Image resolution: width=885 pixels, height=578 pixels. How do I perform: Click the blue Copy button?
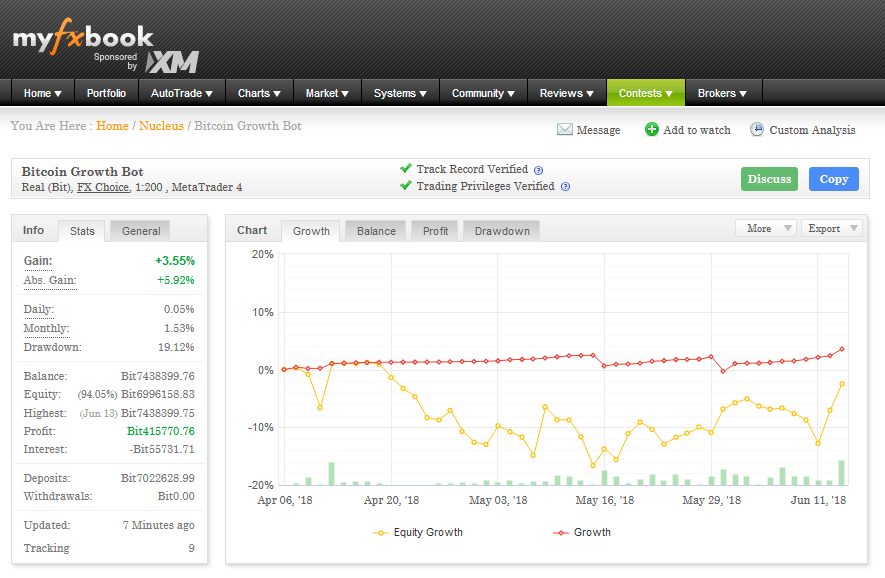point(834,179)
